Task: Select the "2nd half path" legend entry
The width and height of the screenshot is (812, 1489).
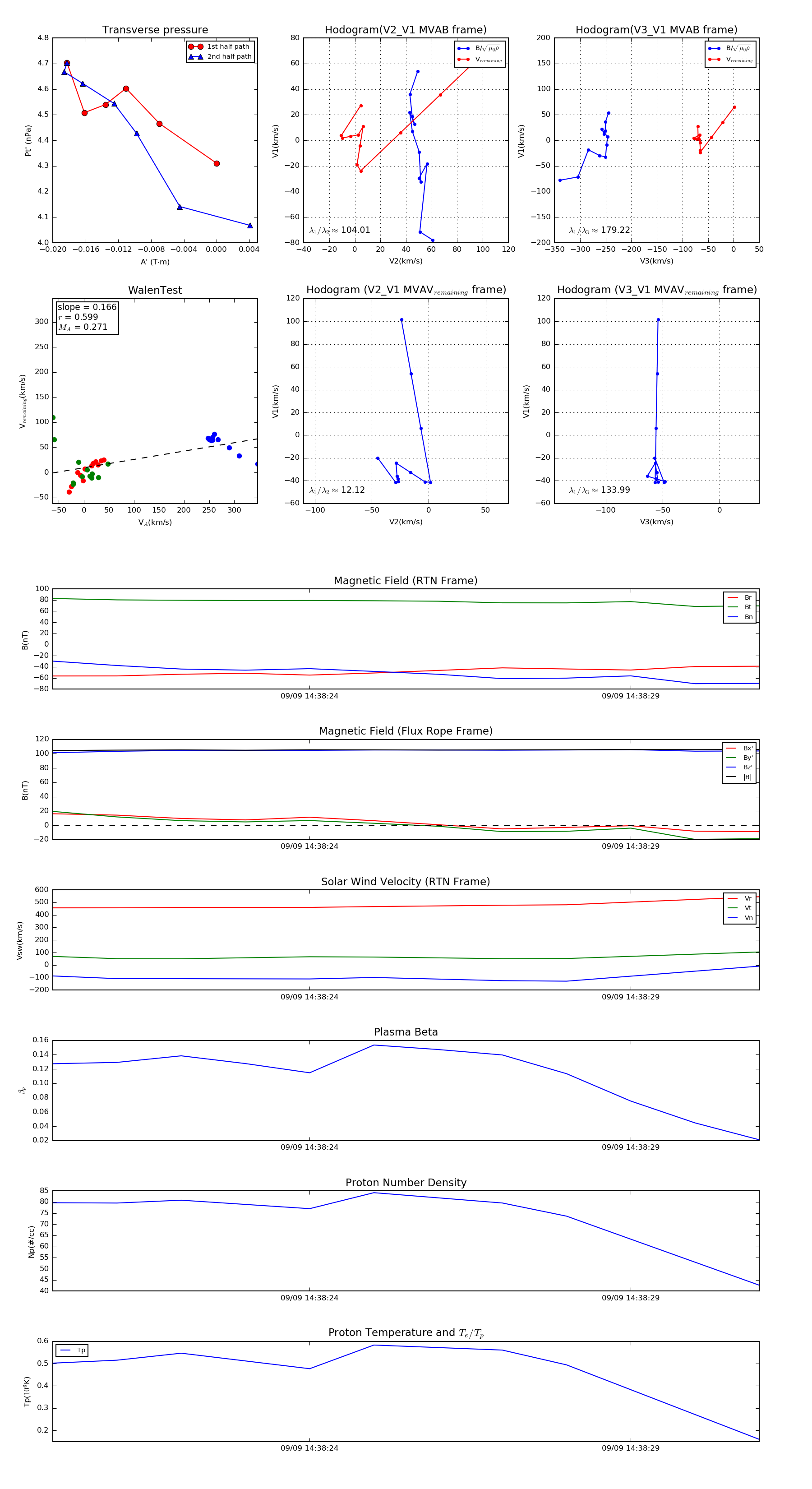Action: [x=220, y=57]
